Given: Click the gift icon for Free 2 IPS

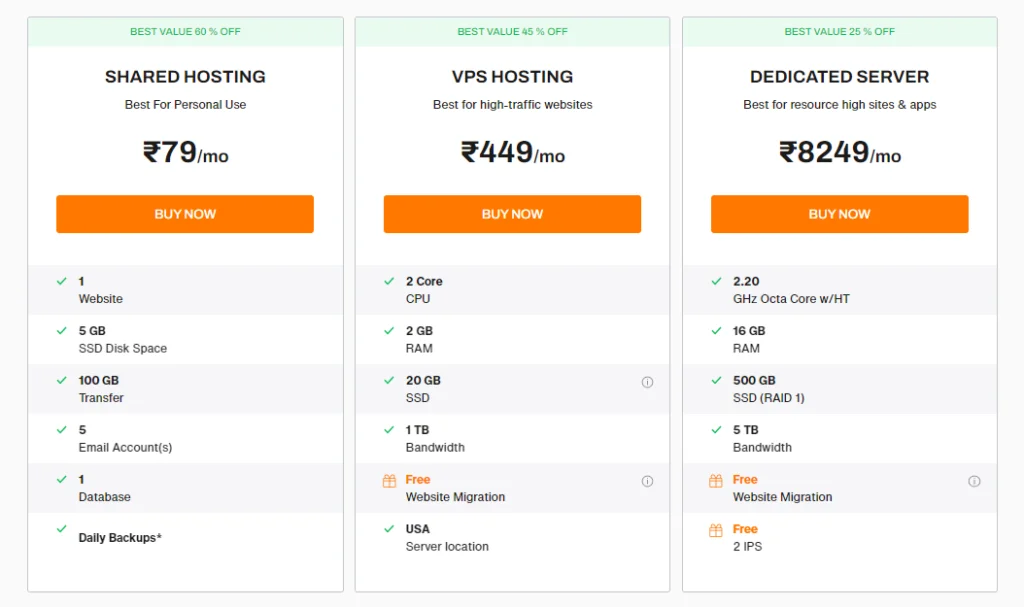Looking at the screenshot, I should coord(716,530).
